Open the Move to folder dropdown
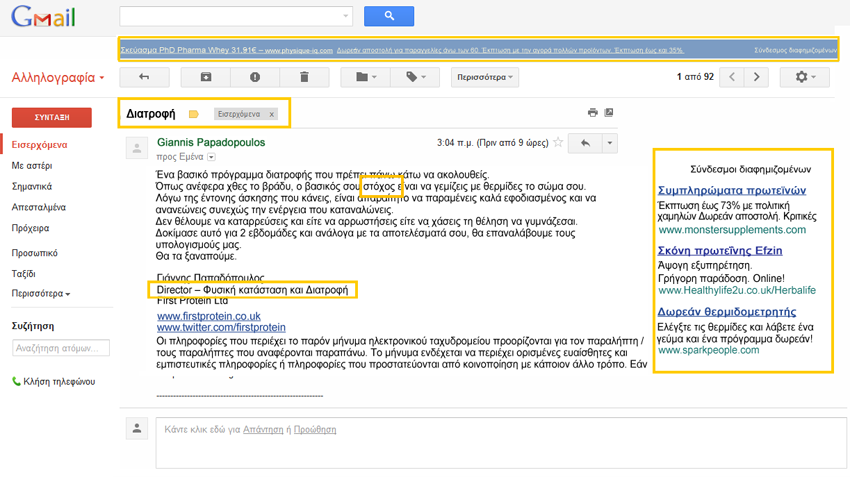The image size is (850, 477). (365, 77)
